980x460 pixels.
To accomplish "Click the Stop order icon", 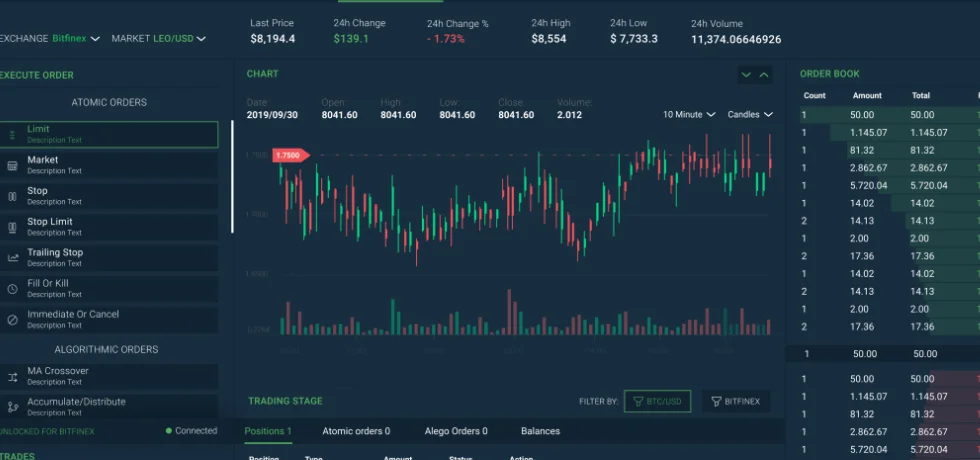I will tap(12, 196).
